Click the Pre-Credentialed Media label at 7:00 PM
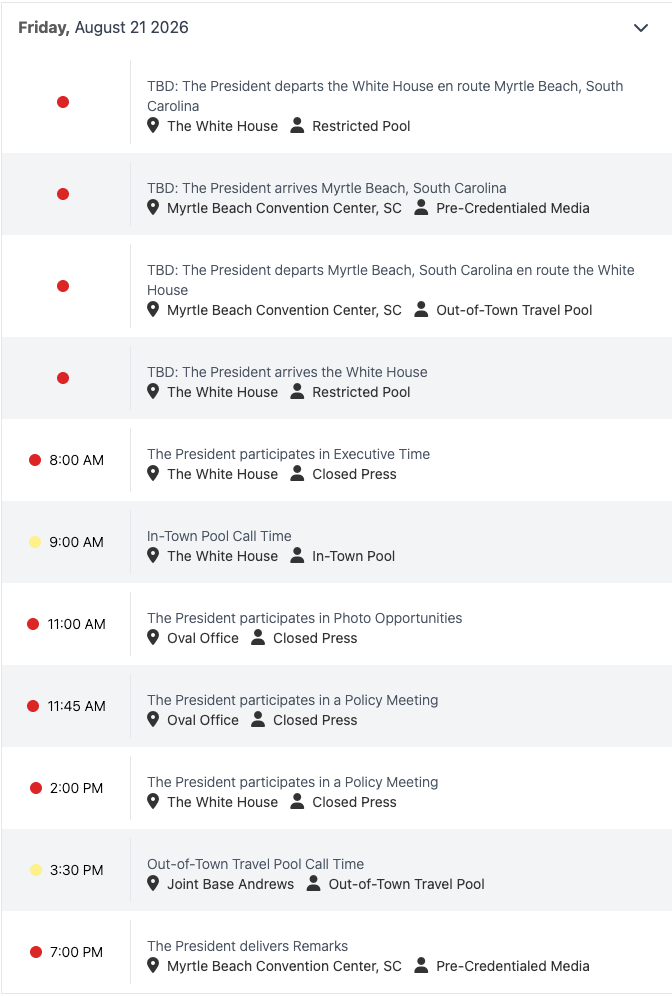Screen dimensions: 672x996 coord(513,966)
